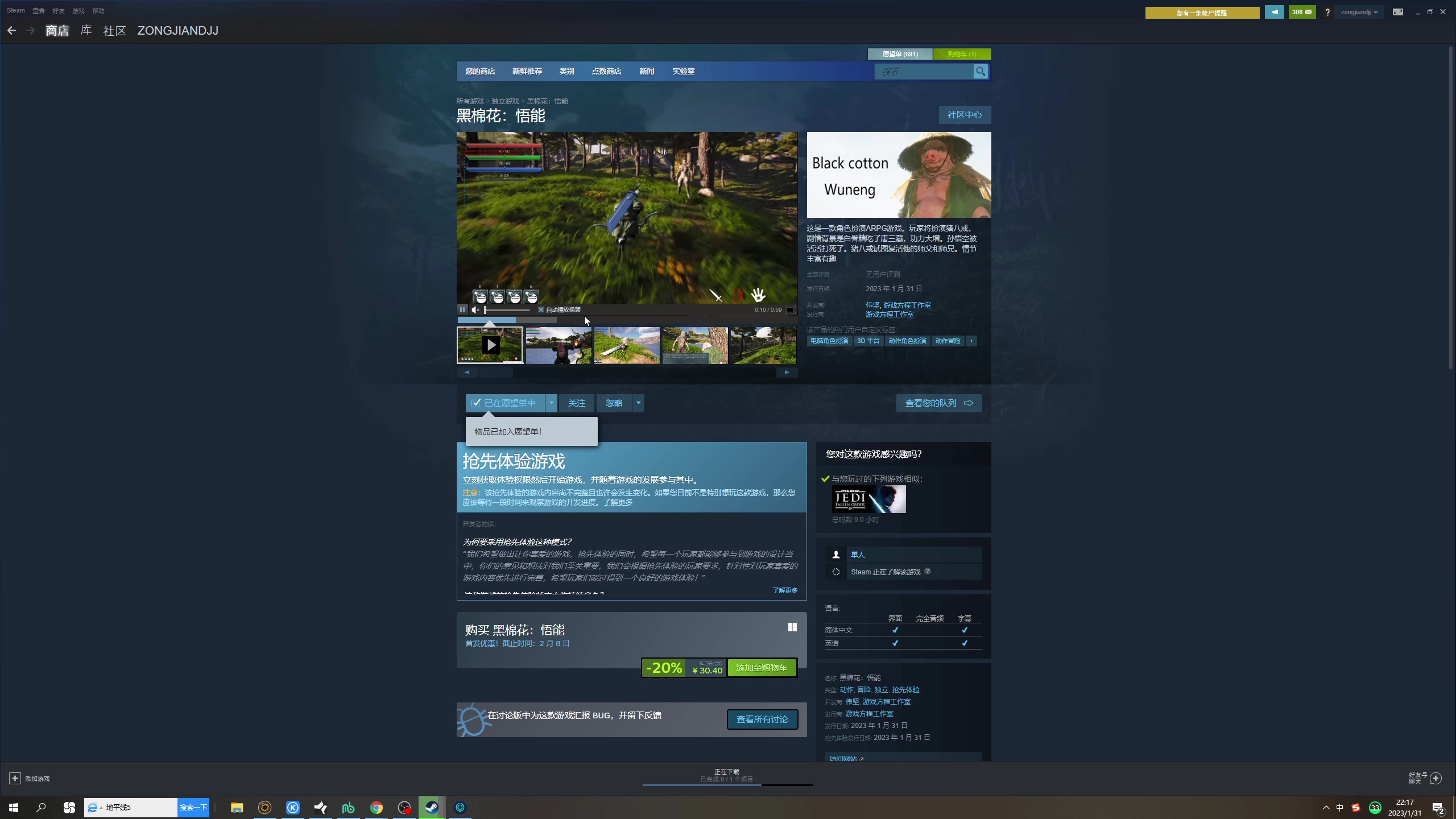This screenshot has width=1456, height=819.
Task: Expand more tags with the plus button
Action: (971, 341)
